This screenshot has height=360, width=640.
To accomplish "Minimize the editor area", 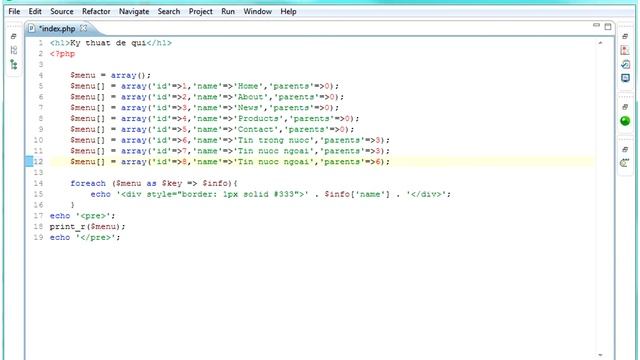I will (596, 26).
